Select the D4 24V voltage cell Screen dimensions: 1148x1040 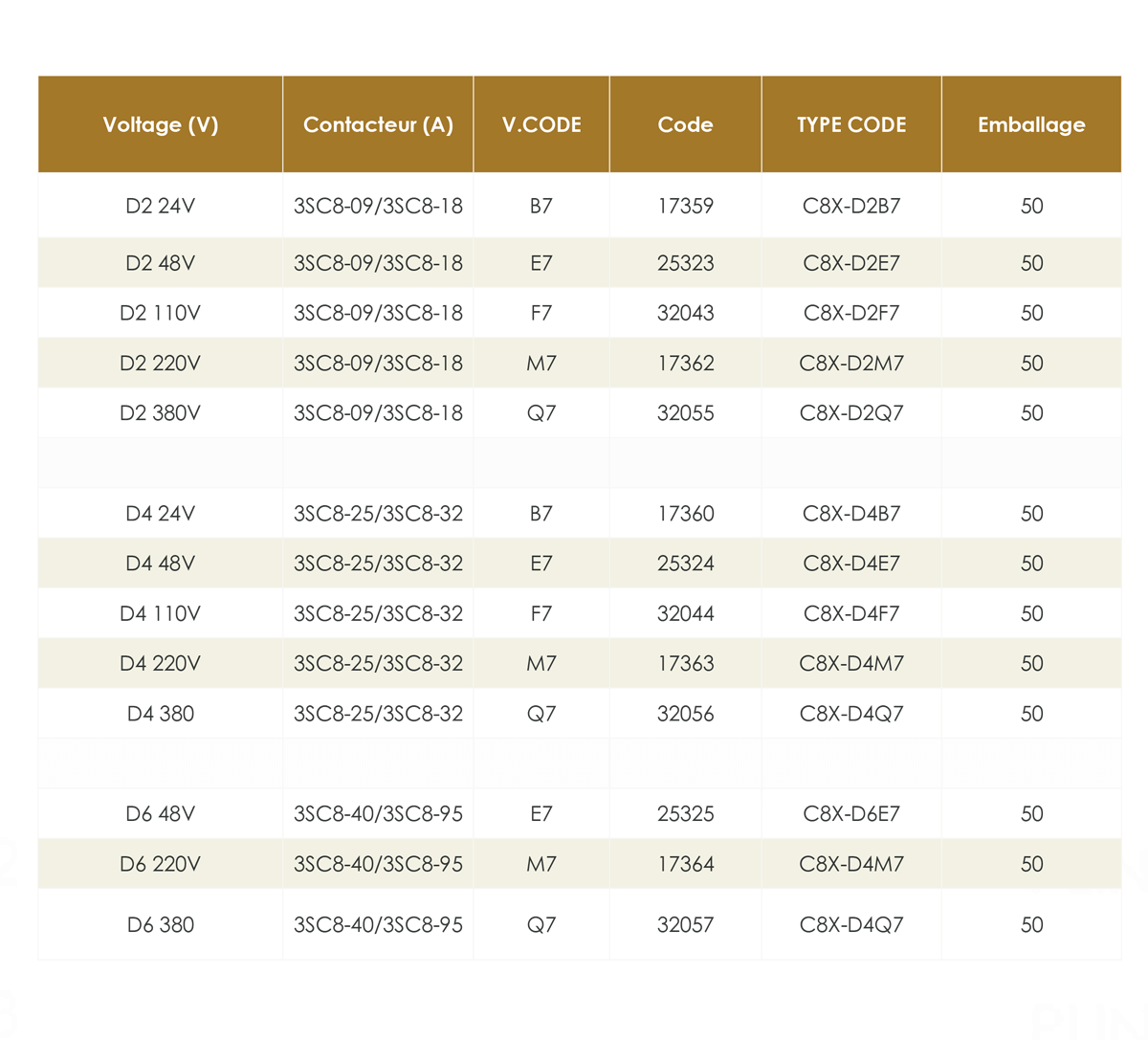[161, 514]
